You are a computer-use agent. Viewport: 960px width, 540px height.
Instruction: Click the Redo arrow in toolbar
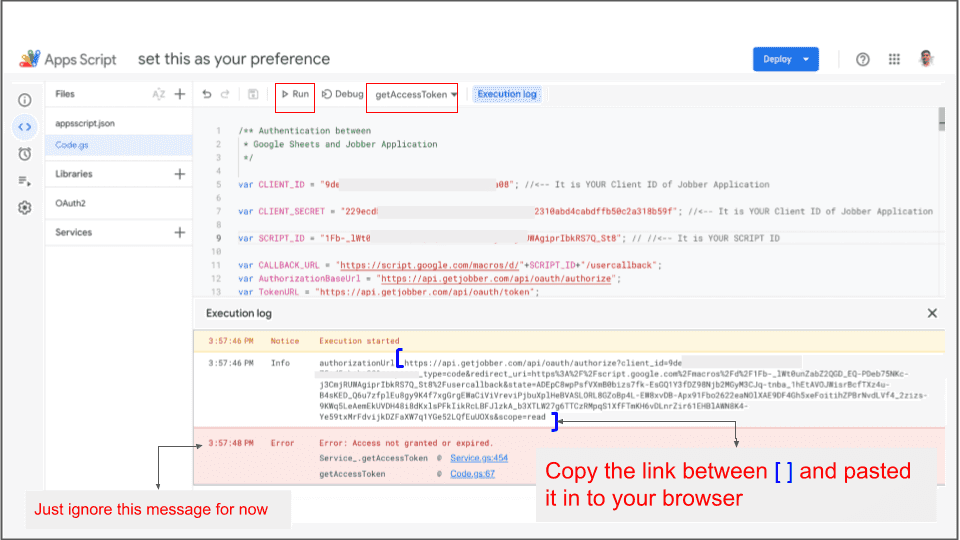click(227, 94)
